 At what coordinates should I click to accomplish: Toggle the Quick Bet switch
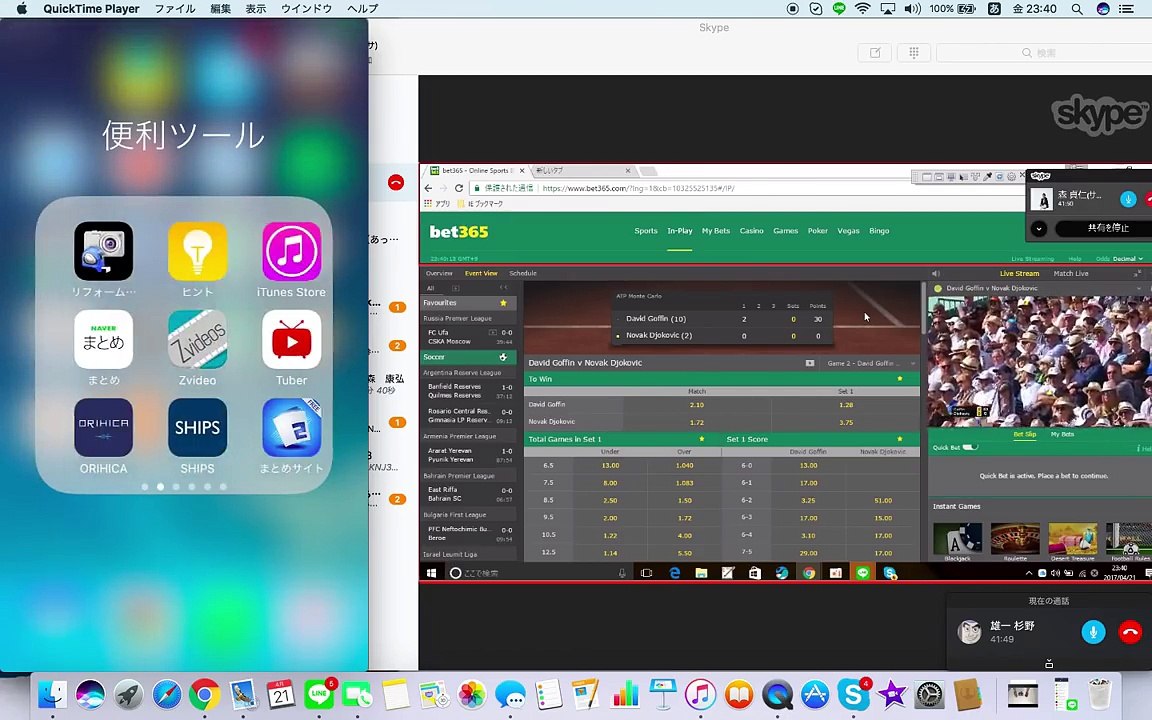click(x=971, y=447)
